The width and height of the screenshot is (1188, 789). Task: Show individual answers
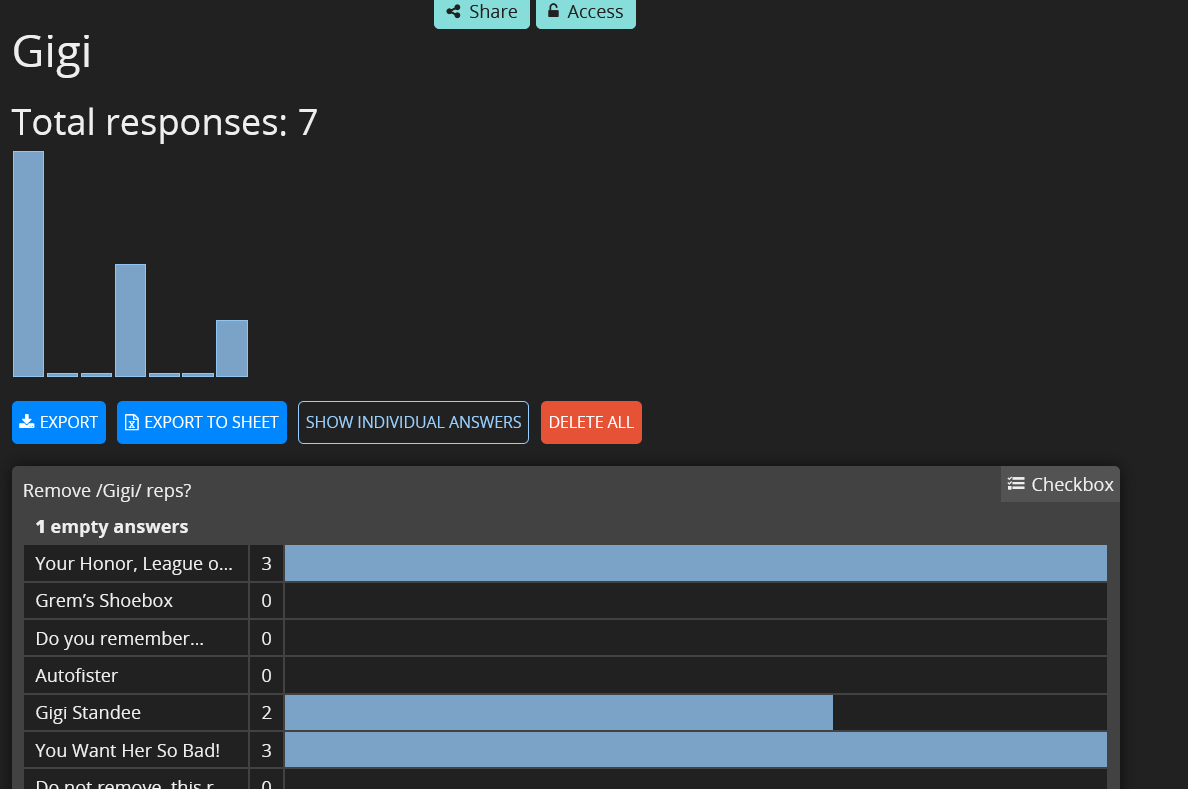click(413, 422)
